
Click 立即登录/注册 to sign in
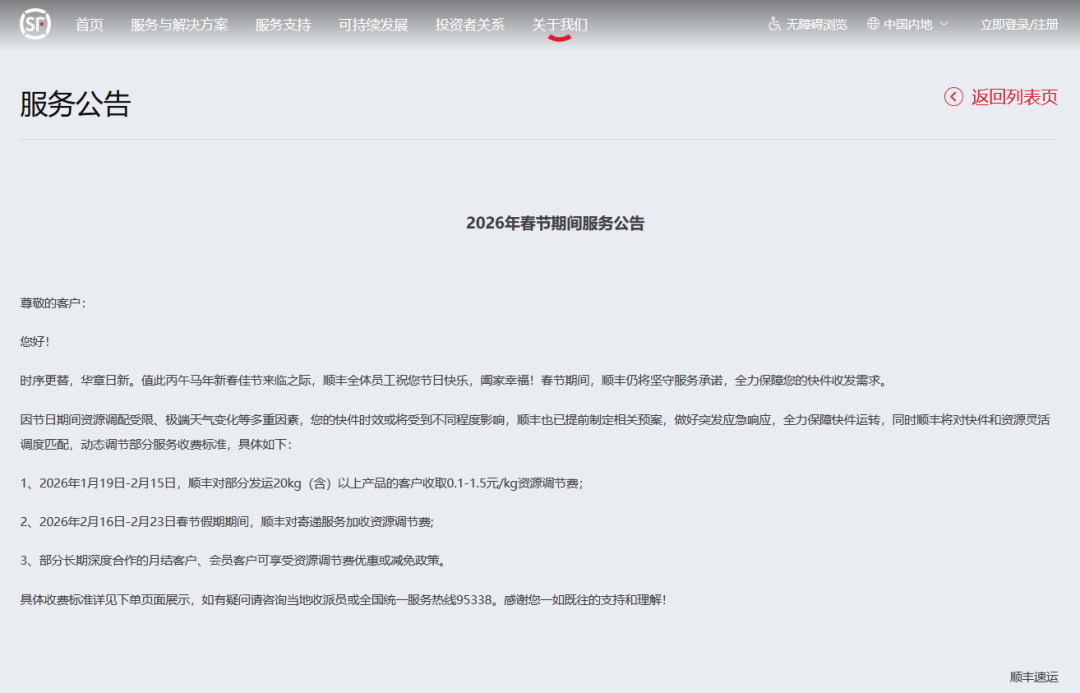click(x=1019, y=24)
